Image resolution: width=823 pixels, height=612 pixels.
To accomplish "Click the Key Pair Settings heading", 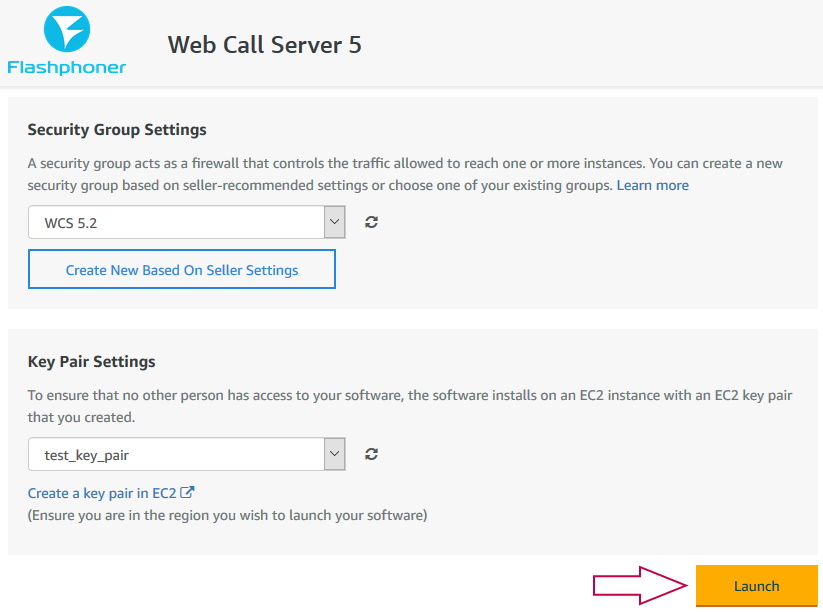I will 91,361.
